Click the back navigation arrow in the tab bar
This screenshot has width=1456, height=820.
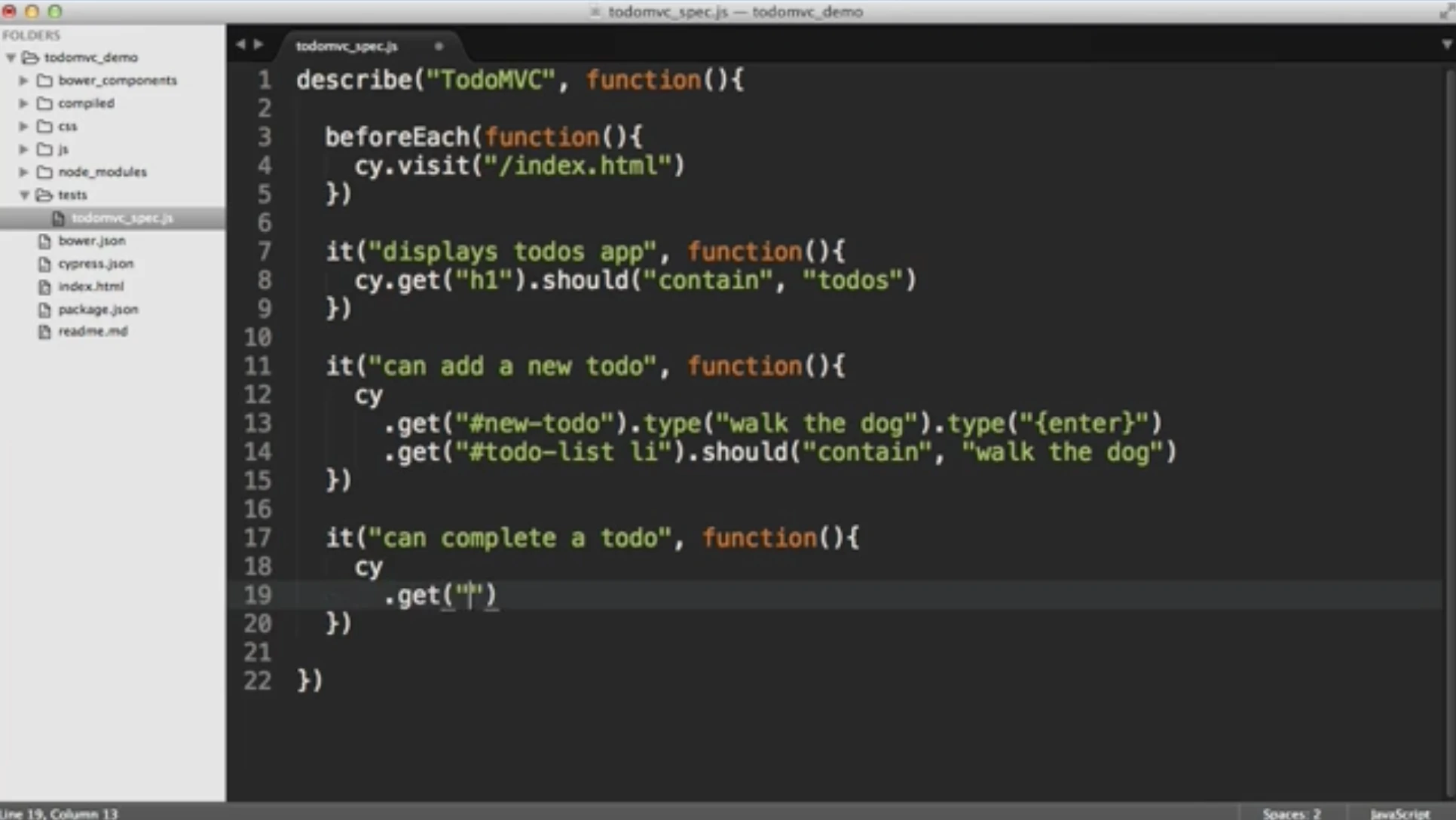pos(240,44)
